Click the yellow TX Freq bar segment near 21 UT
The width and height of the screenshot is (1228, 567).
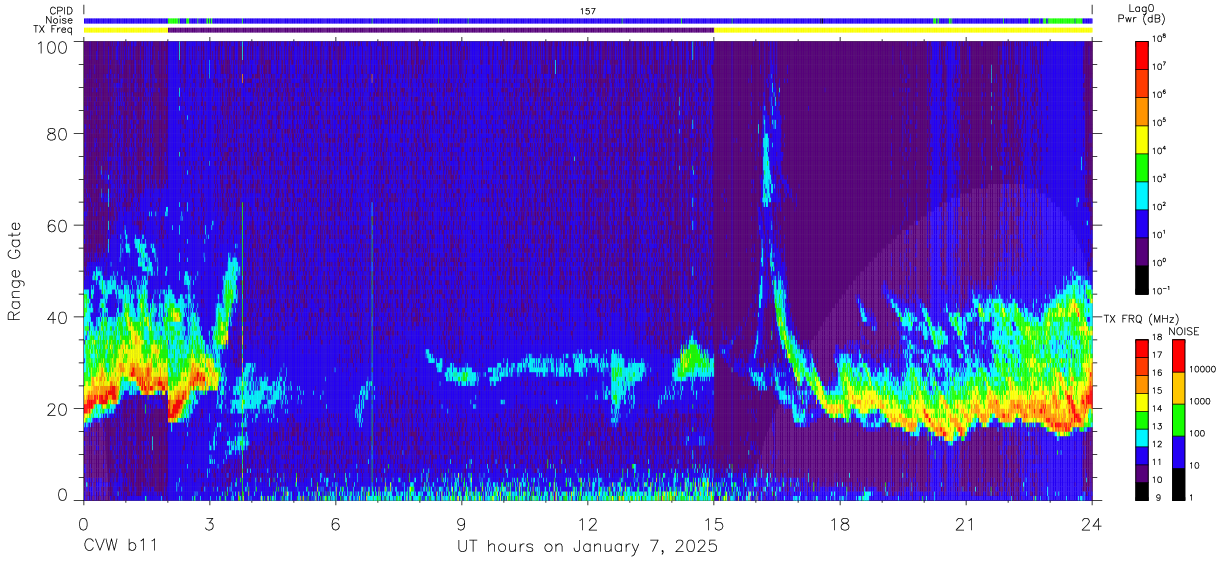tap(903, 30)
